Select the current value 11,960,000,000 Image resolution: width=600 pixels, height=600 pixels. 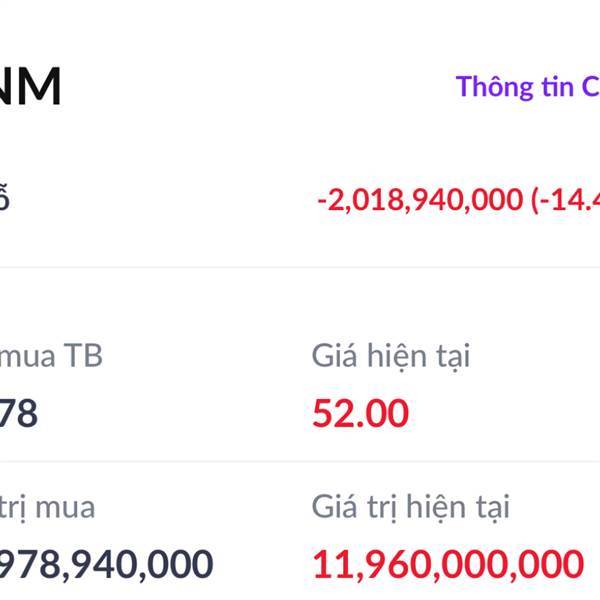pos(447,564)
